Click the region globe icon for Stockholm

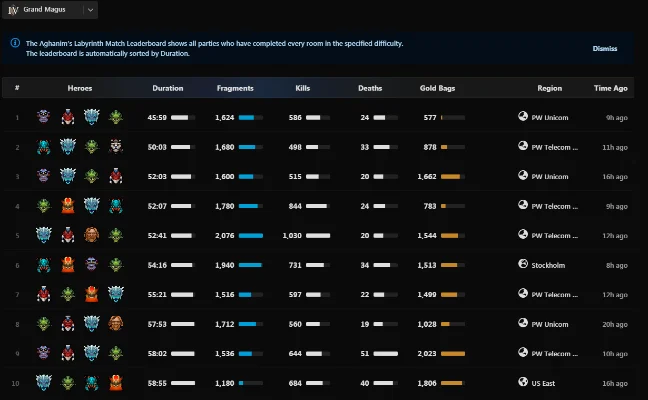[x=523, y=264]
